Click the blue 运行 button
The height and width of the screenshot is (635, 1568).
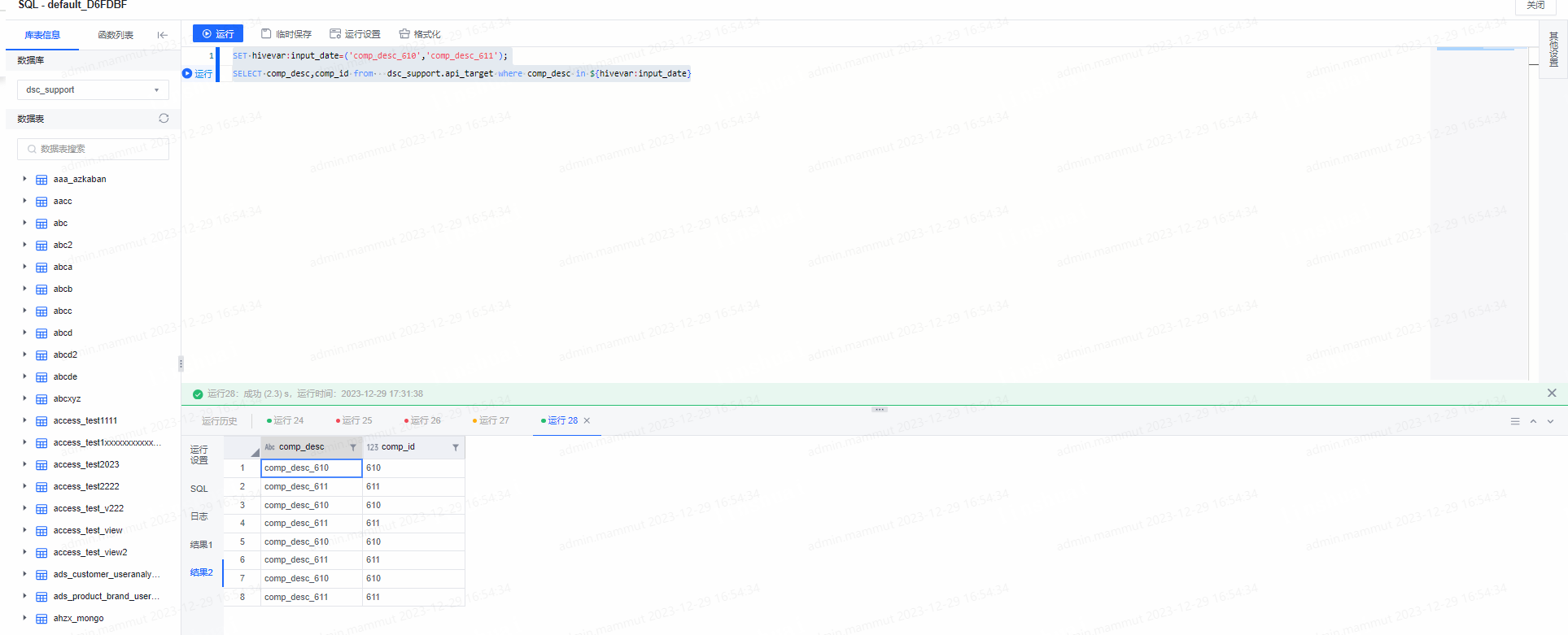218,33
